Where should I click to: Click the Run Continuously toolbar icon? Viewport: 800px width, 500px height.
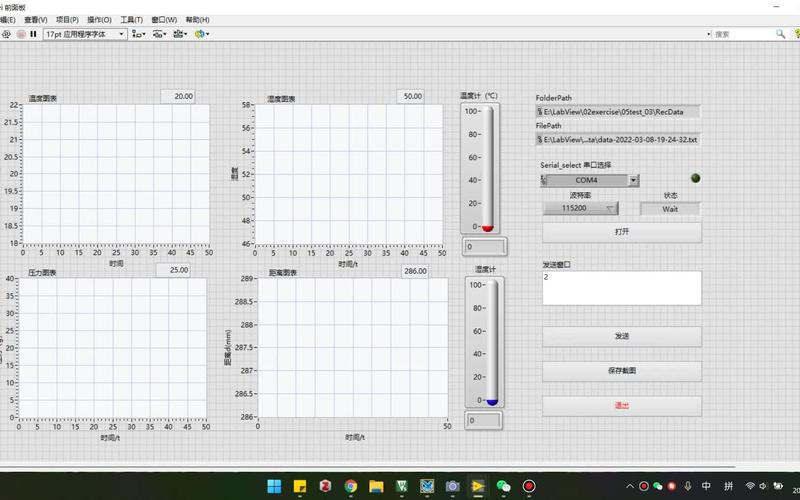pyautogui.click(x=6, y=34)
